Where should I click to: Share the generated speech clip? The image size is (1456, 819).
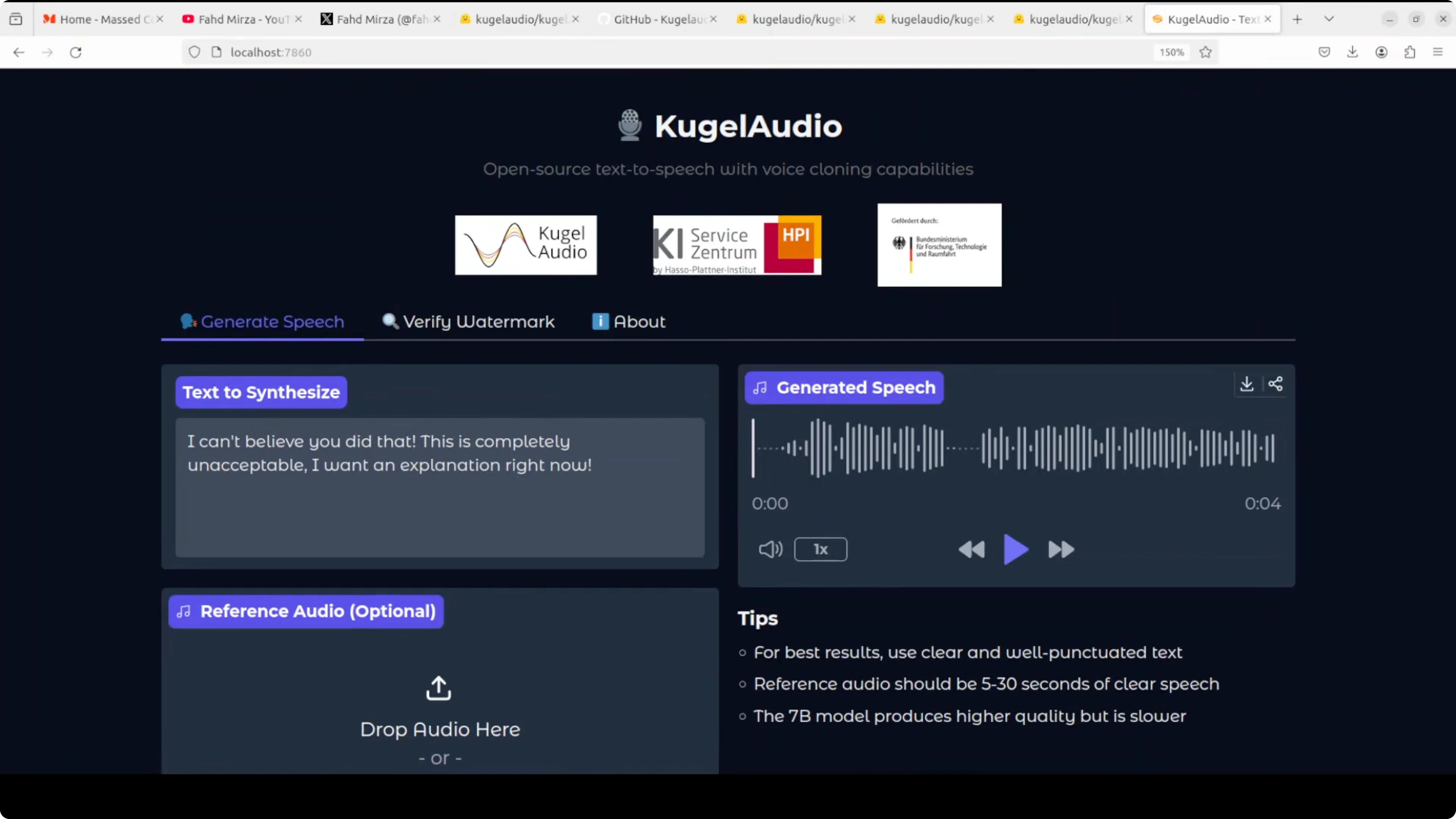tap(1275, 384)
